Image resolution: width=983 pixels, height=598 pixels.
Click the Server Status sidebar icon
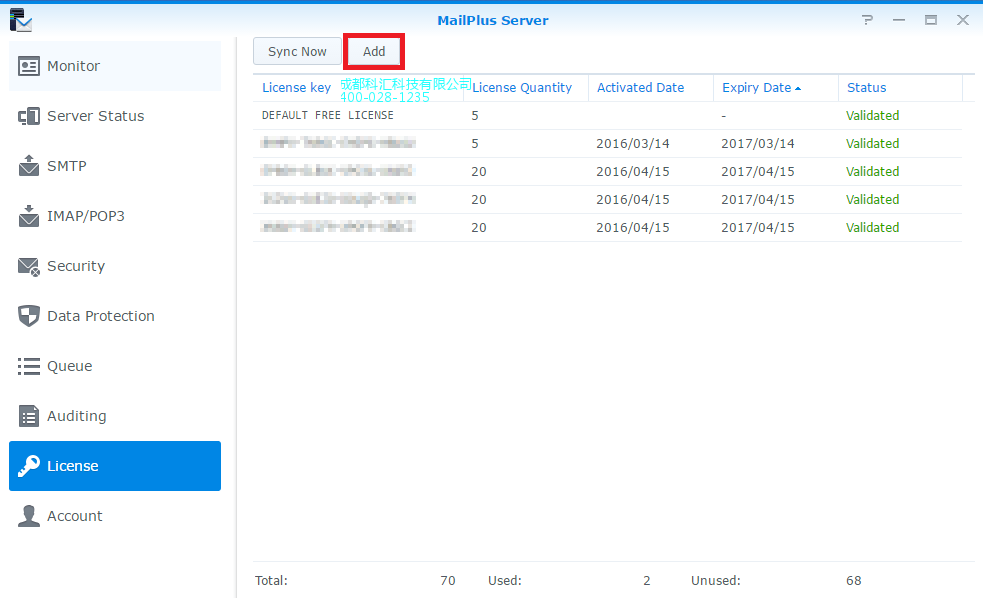point(29,116)
